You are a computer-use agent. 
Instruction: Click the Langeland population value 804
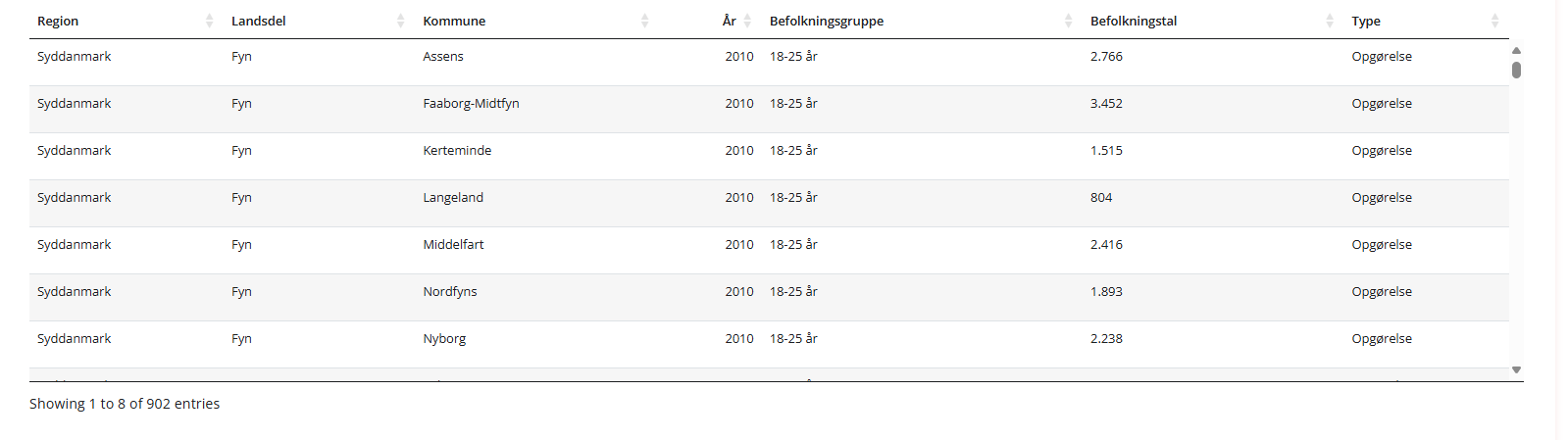(x=1101, y=198)
